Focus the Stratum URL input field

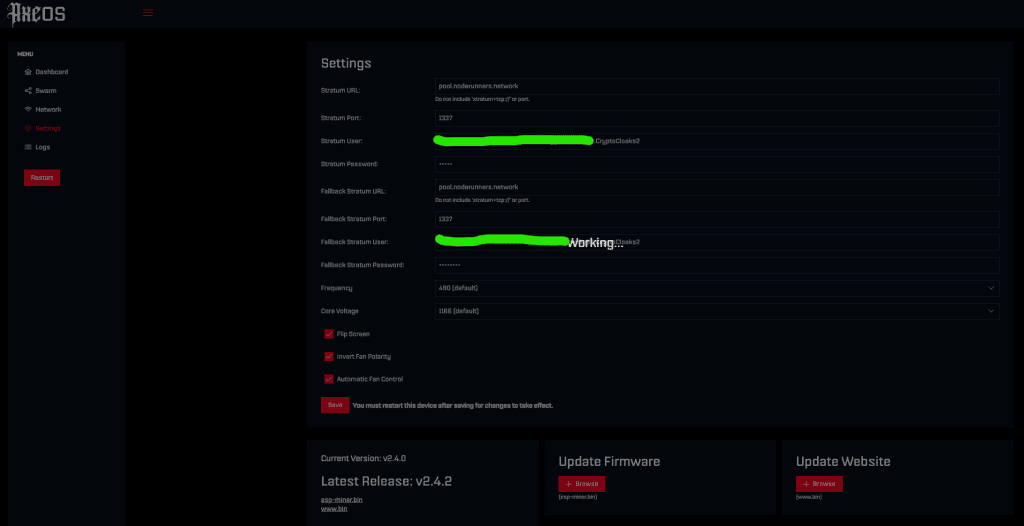coord(717,86)
